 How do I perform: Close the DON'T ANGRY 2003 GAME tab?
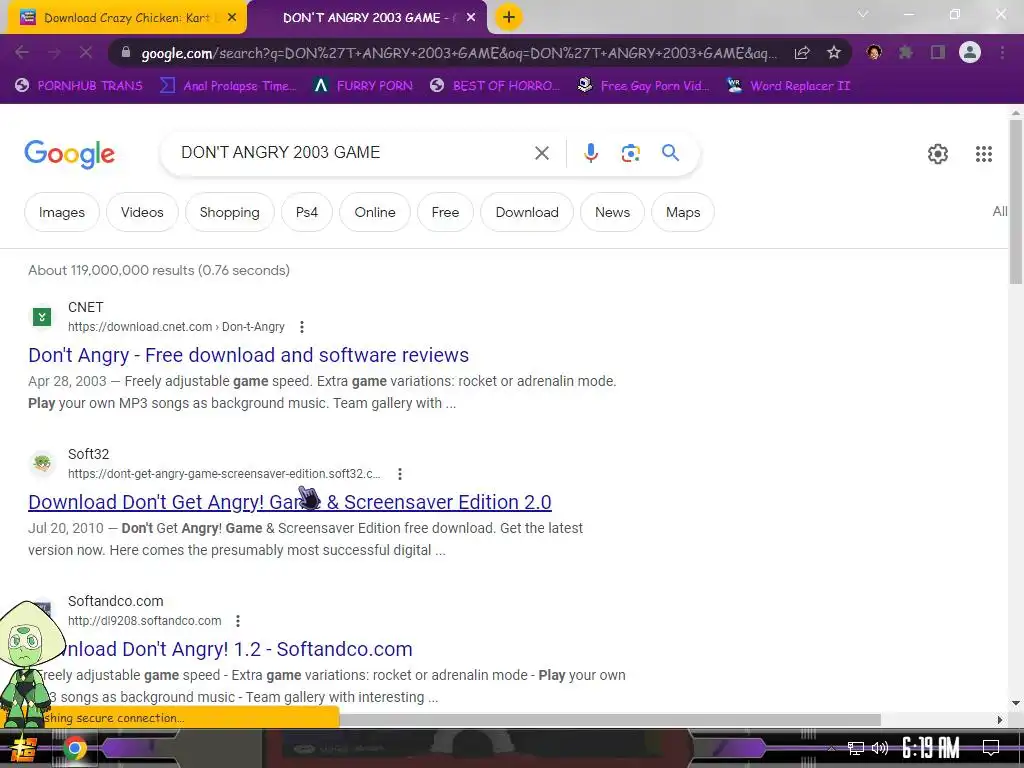click(471, 18)
